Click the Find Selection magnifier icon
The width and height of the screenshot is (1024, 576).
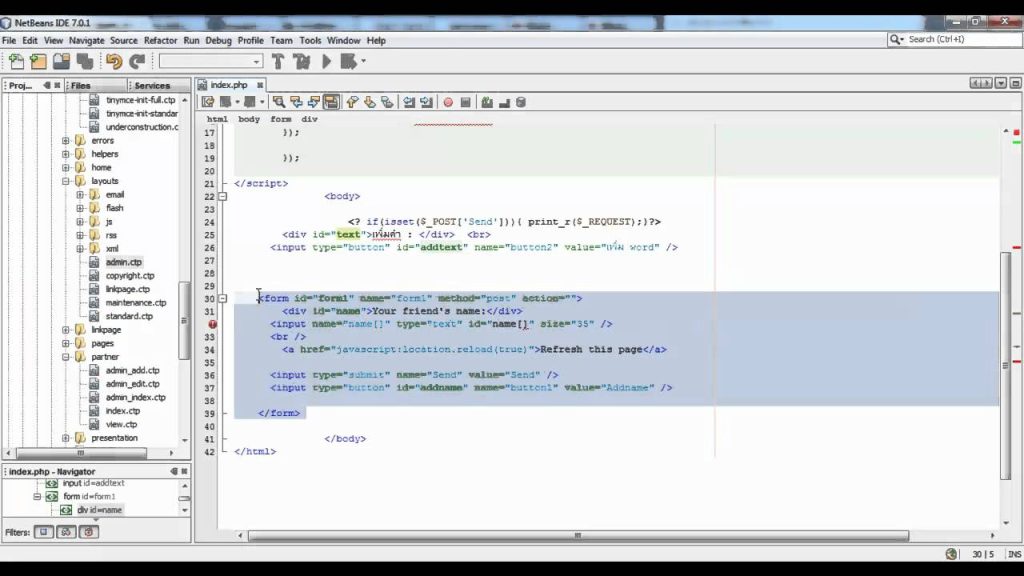(279, 102)
